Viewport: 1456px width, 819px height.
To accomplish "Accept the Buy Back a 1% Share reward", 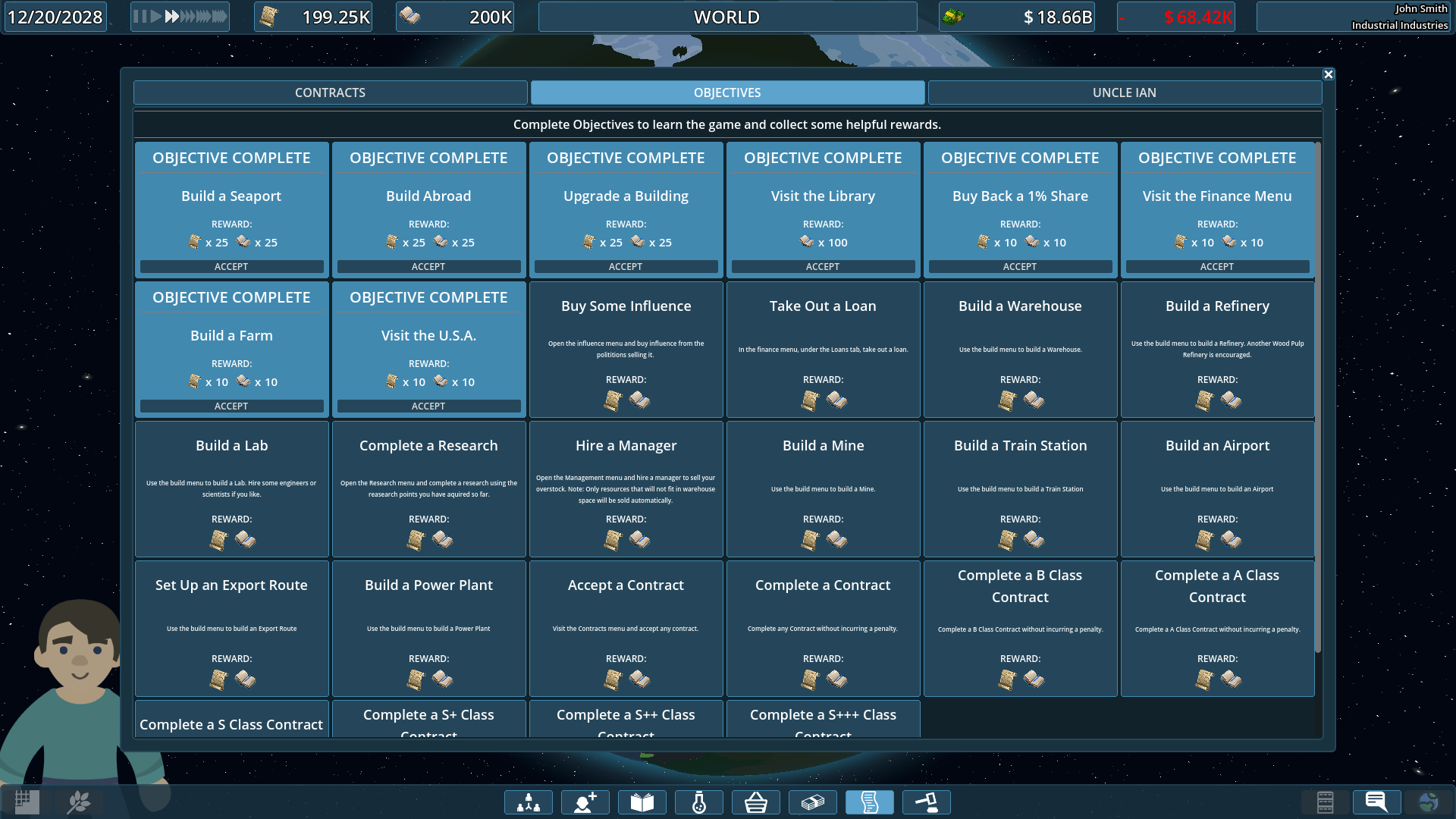I will pyautogui.click(x=1020, y=267).
